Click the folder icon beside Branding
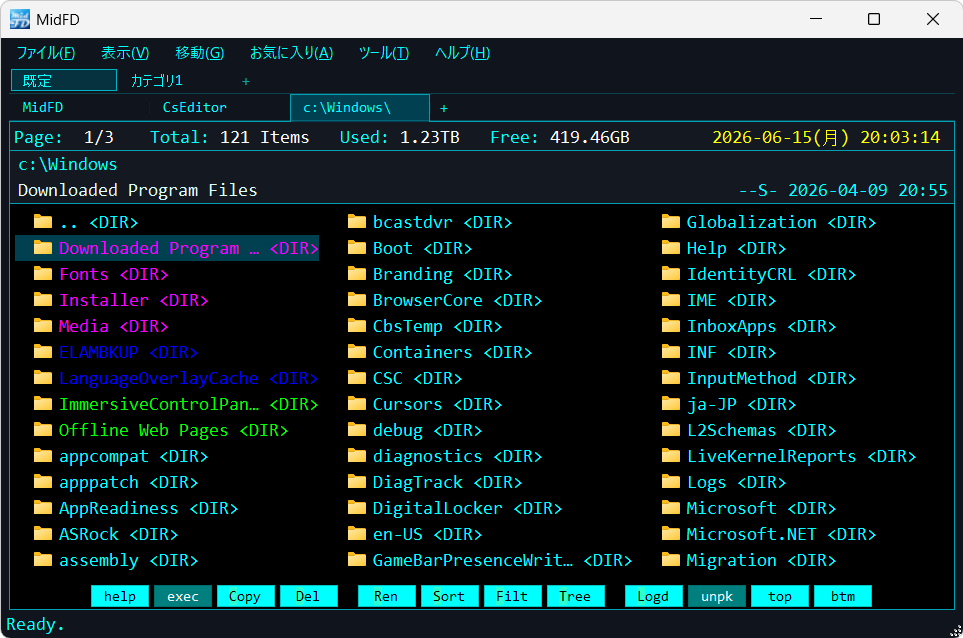The width and height of the screenshot is (963, 638). (357, 274)
